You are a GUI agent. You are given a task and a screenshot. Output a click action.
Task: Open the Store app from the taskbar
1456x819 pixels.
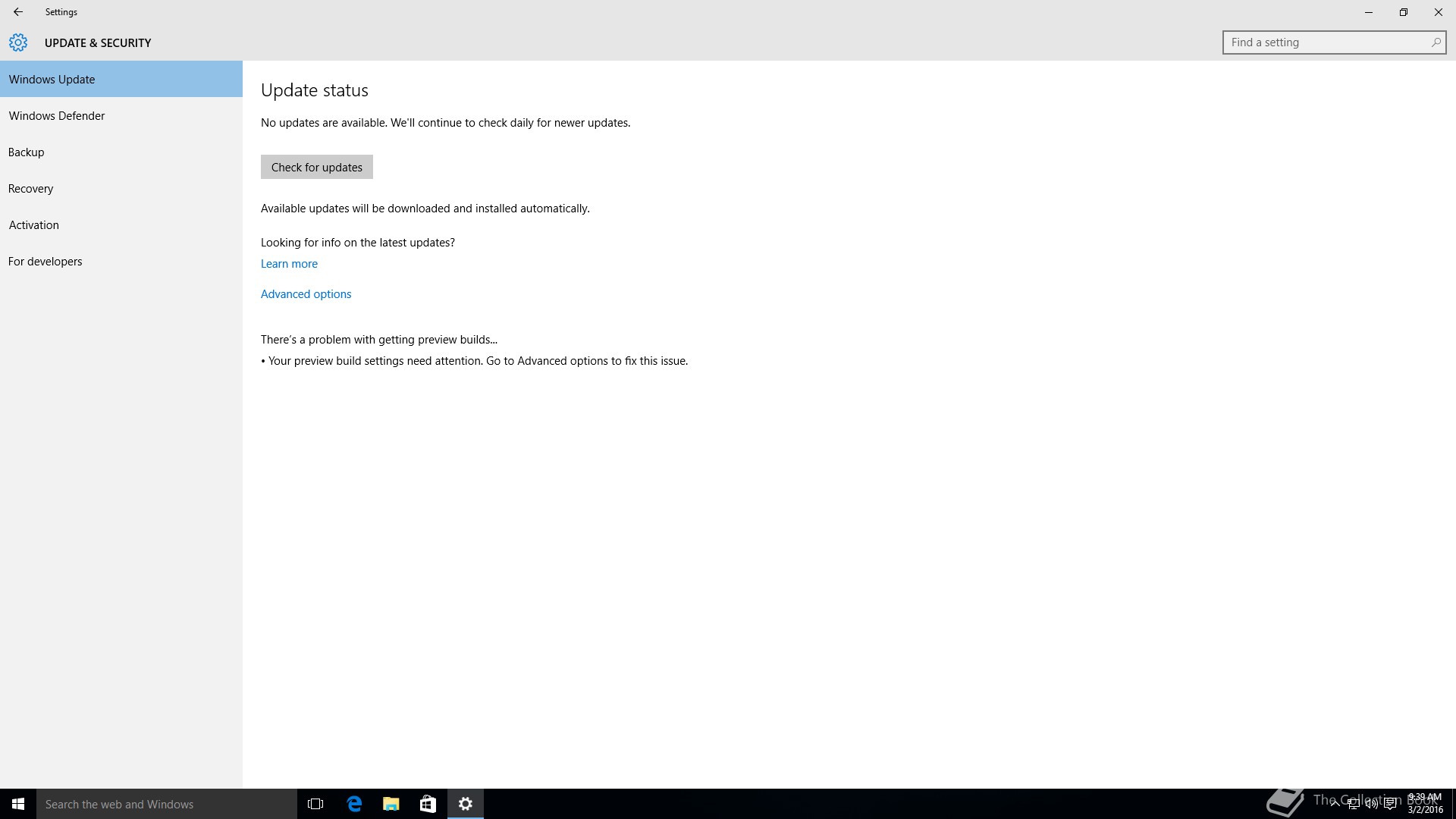[x=428, y=804]
